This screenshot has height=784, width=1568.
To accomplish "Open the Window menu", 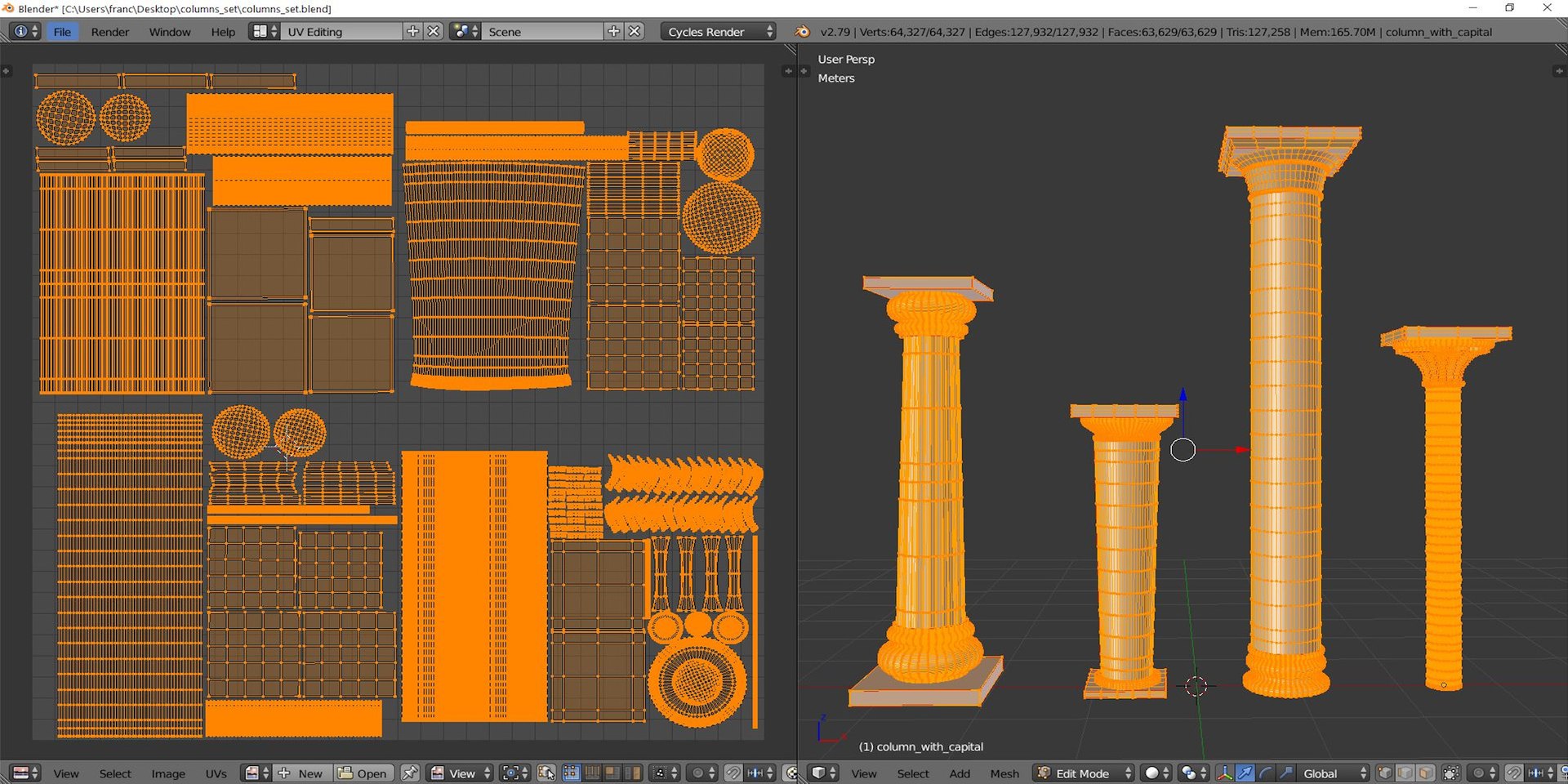I will point(170,32).
